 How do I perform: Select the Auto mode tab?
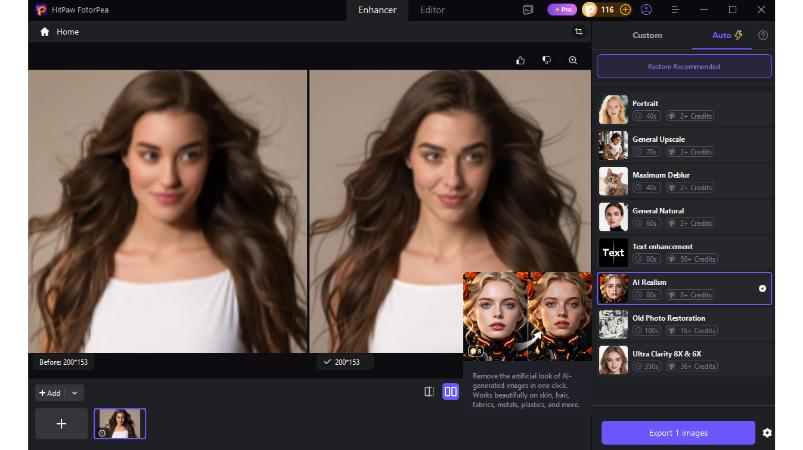[727, 35]
